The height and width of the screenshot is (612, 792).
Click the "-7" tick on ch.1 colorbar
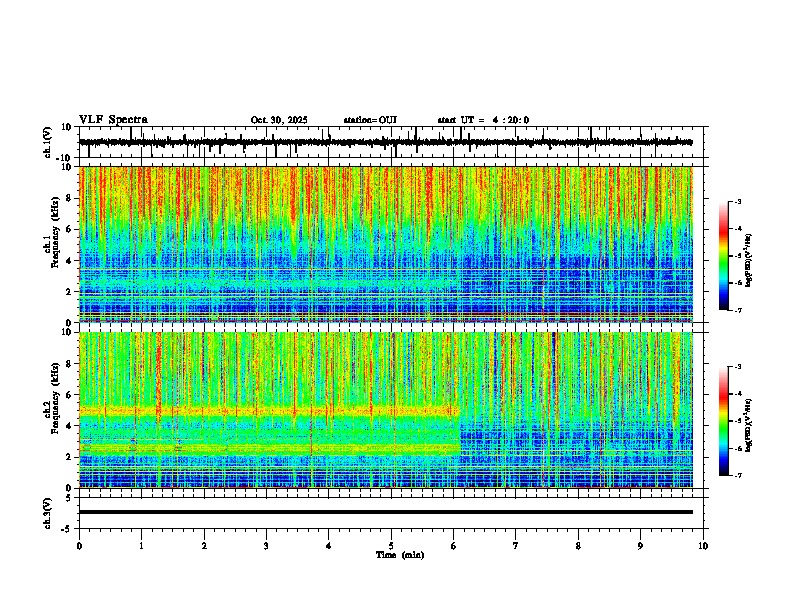coord(738,310)
